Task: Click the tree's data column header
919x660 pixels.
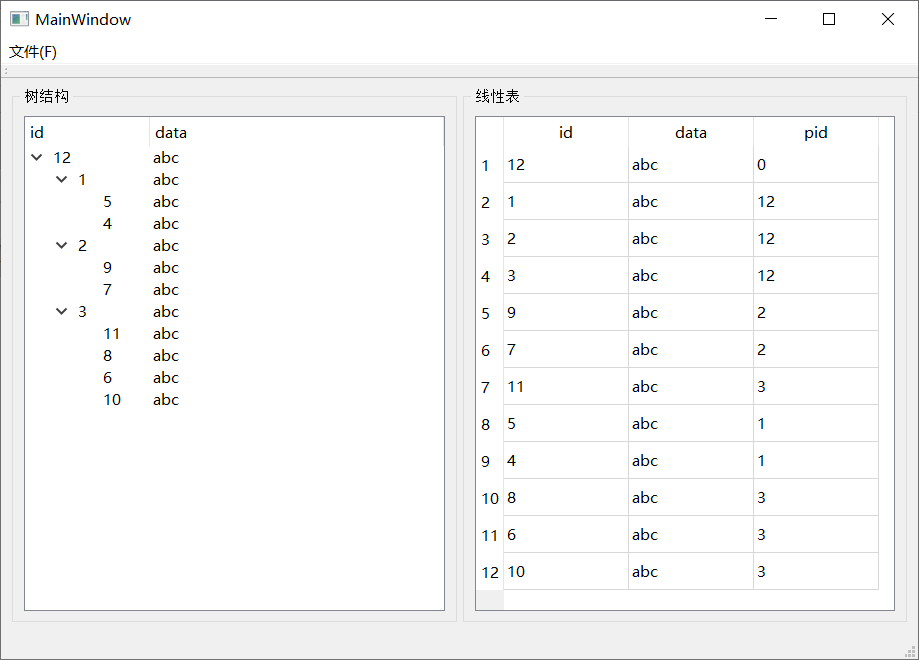Action: [297, 132]
